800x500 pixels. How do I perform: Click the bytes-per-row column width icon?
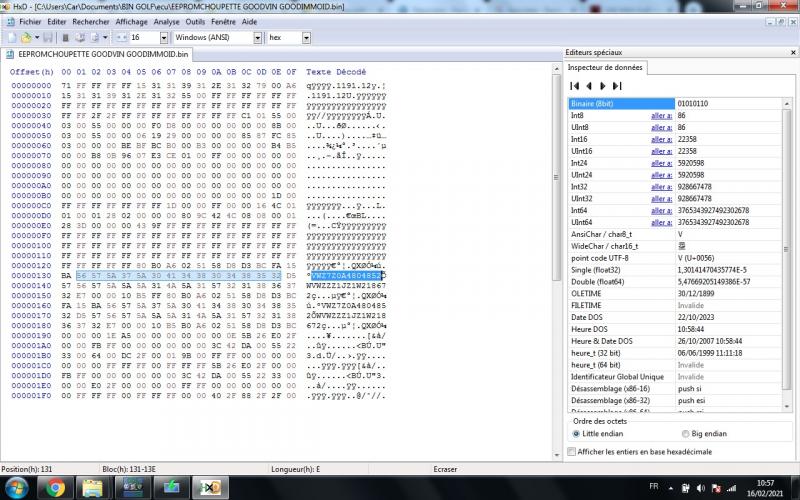(121, 38)
